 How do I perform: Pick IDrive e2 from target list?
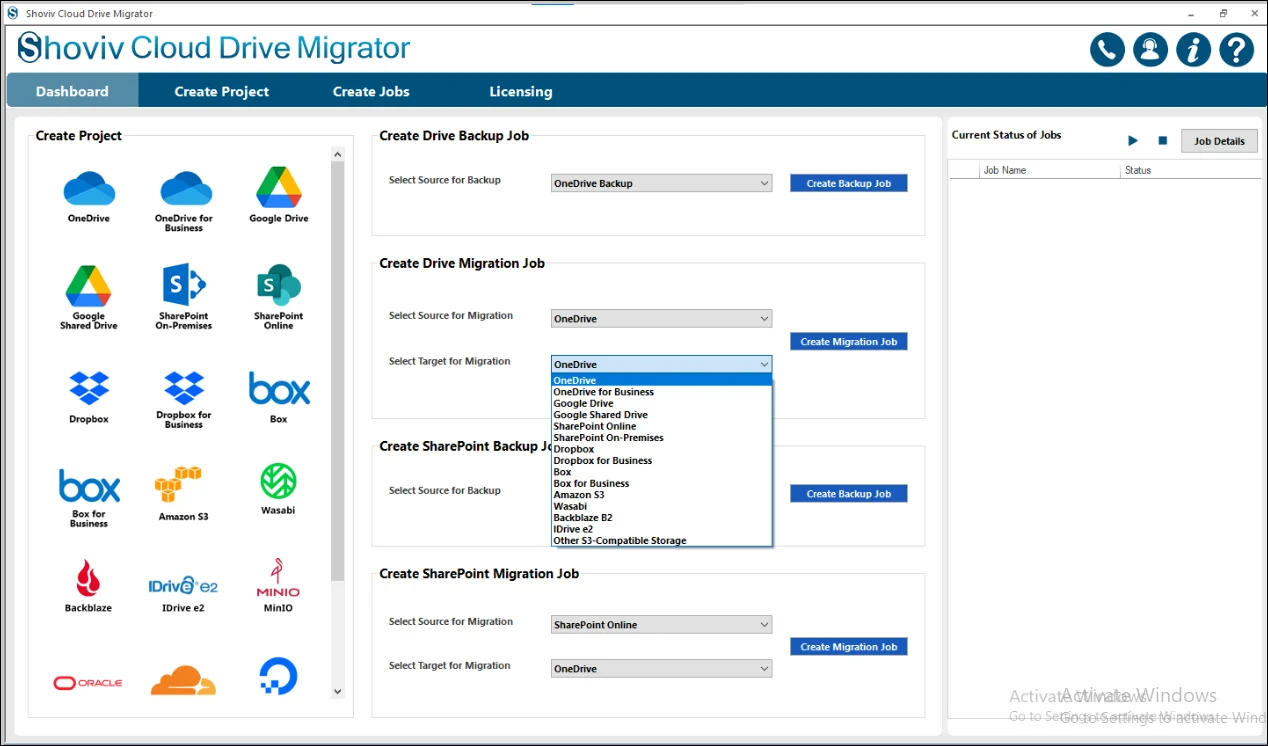click(661, 529)
